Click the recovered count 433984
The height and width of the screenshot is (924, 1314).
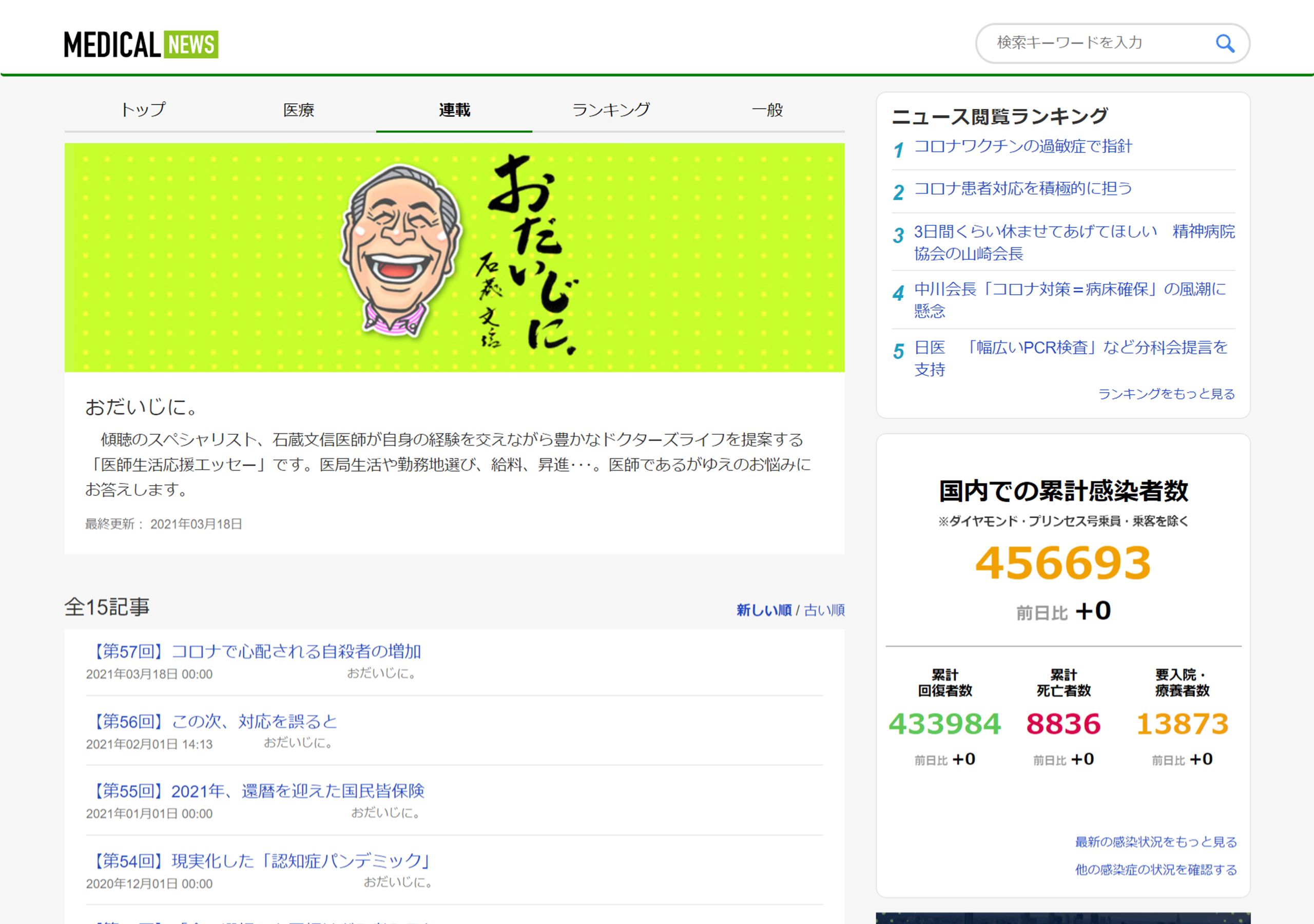[944, 724]
